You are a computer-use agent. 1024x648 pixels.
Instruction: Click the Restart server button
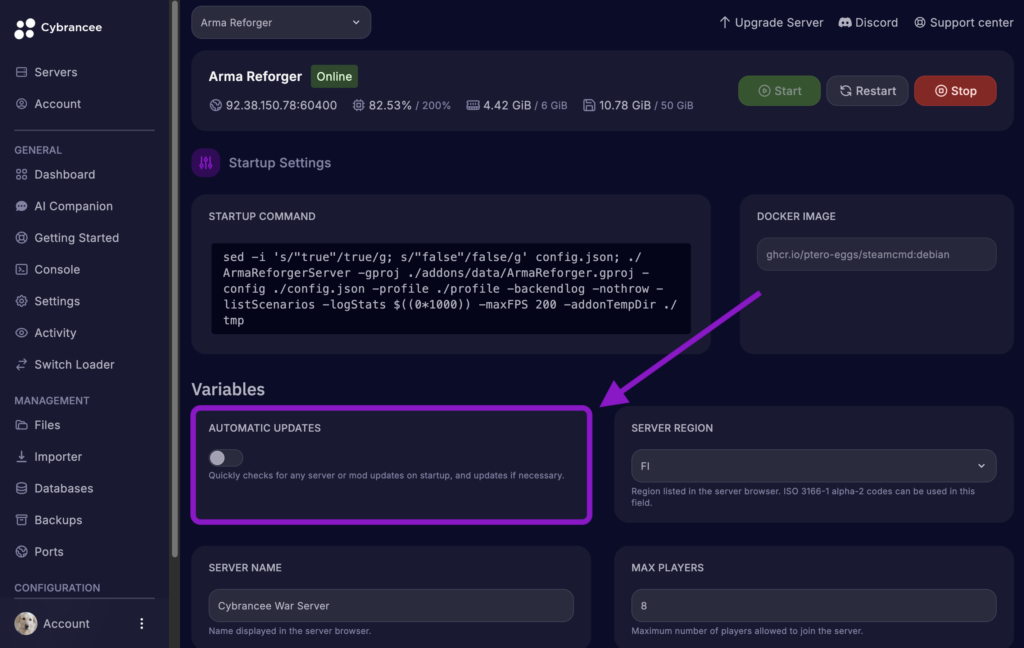pos(867,91)
